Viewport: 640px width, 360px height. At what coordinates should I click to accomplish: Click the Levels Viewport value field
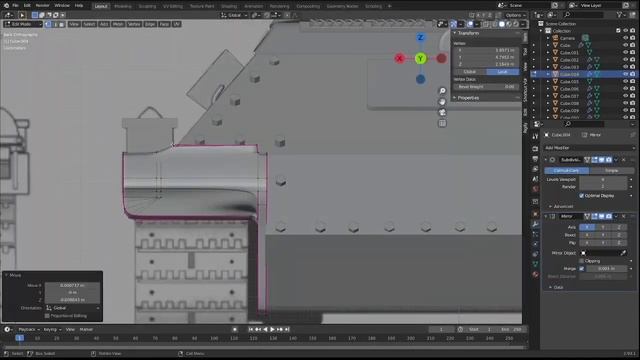[x=603, y=179]
